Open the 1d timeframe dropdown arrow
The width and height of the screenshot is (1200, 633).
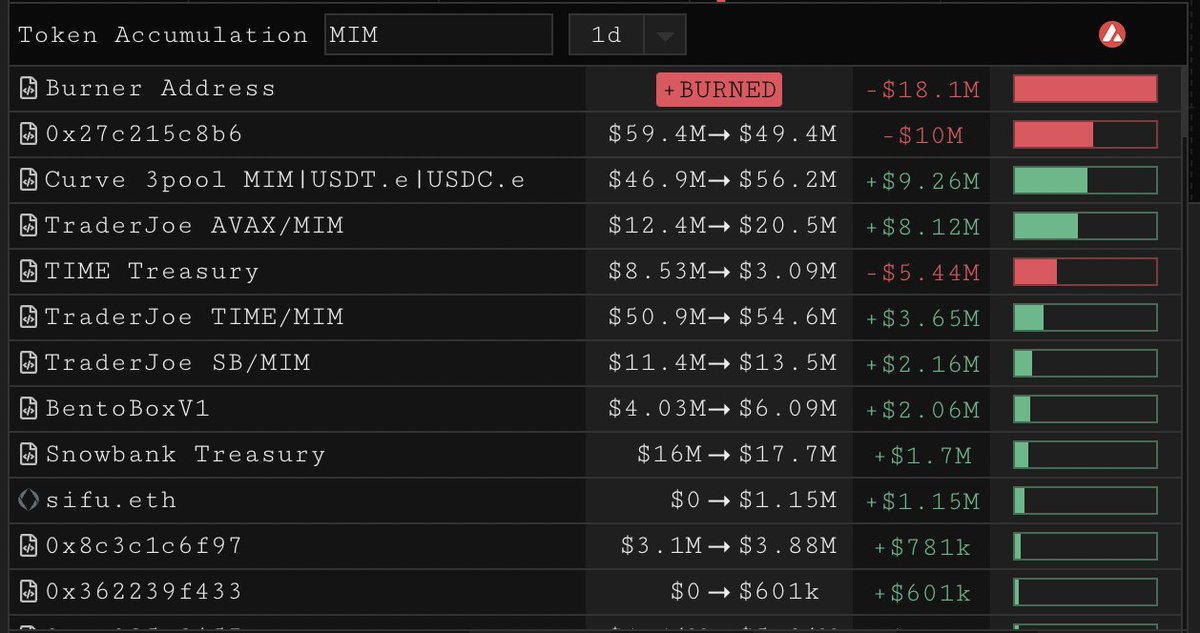[x=665, y=36]
